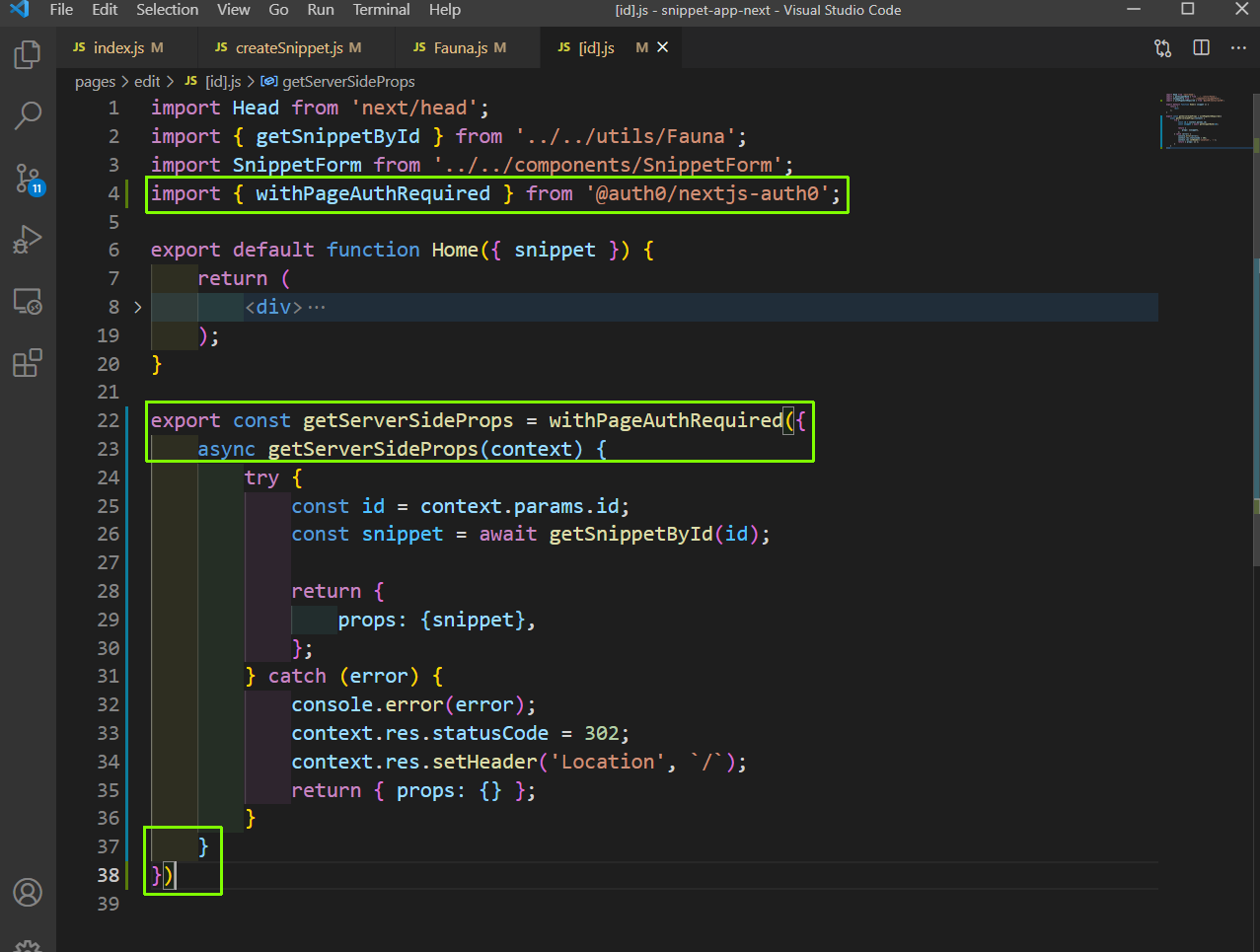Open the Accounts menu icon
Image resolution: width=1260 pixels, height=952 pixels.
point(28,893)
